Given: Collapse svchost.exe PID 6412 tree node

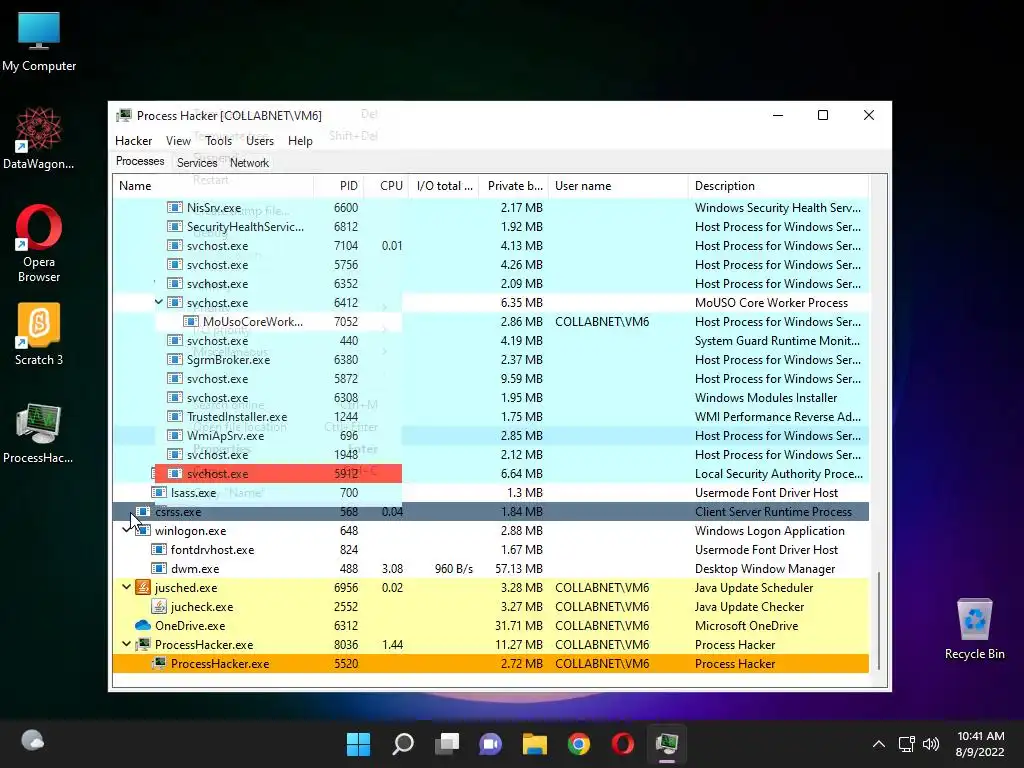Looking at the screenshot, I should 159,302.
